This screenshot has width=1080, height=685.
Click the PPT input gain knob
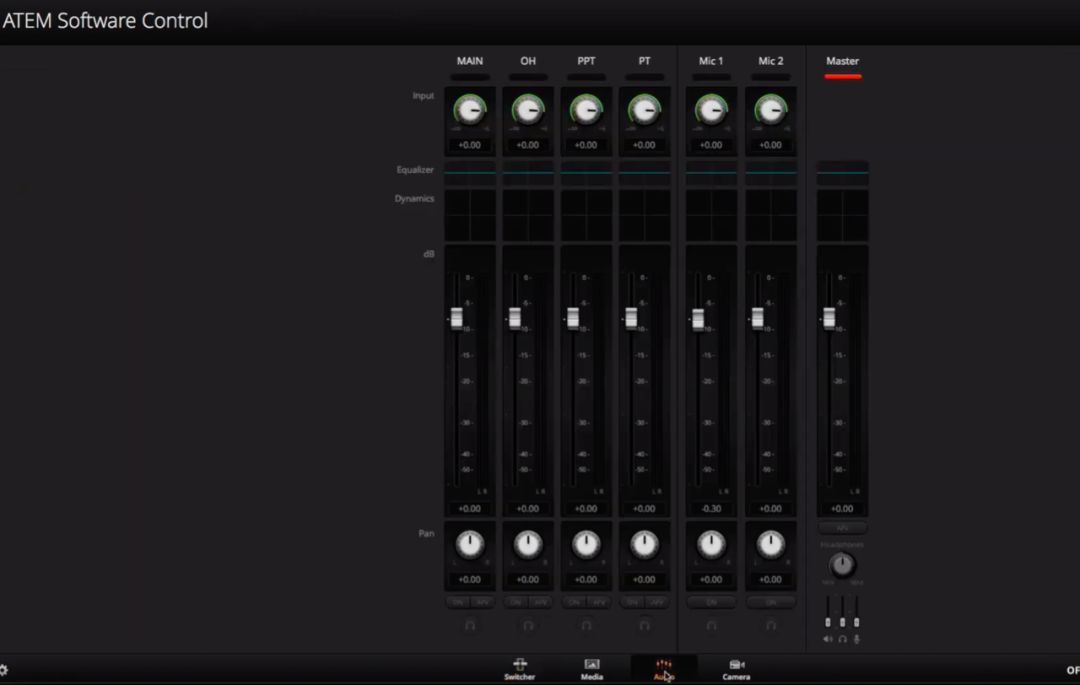pos(586,110)
